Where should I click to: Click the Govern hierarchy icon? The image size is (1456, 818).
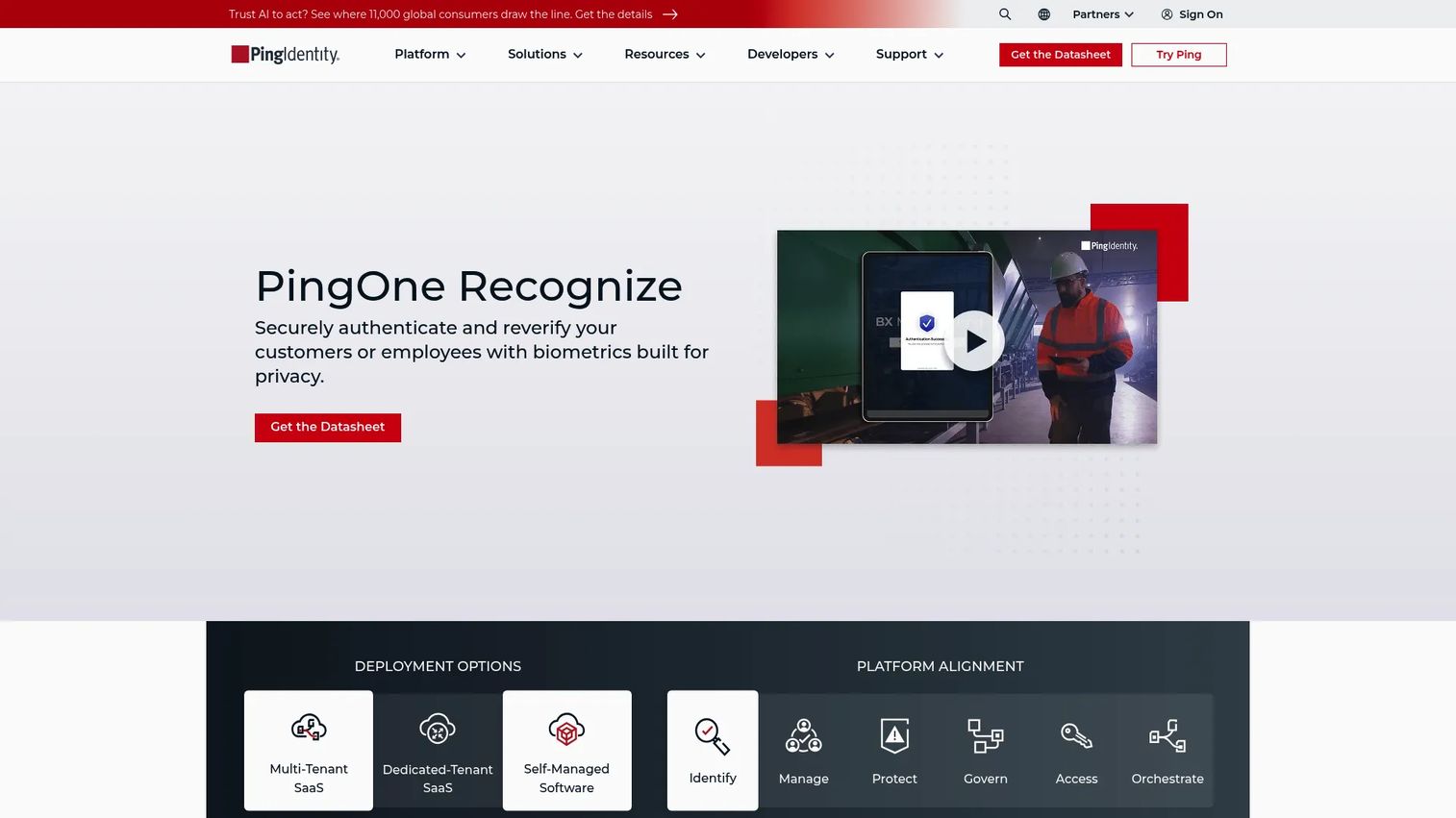pos(986,735)
